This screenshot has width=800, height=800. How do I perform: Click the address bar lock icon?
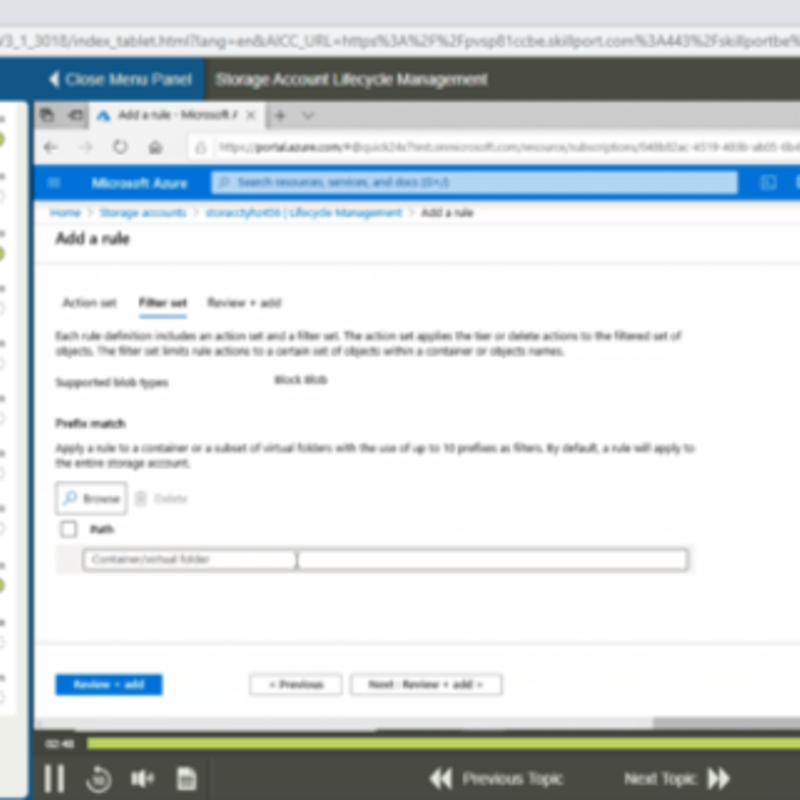coord(201,147)
